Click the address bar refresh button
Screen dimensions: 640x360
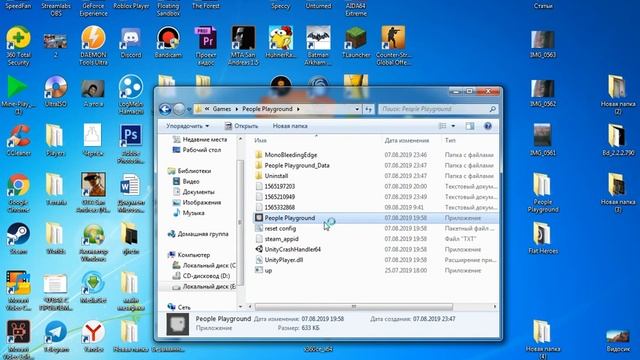click(x=369, y=109)
